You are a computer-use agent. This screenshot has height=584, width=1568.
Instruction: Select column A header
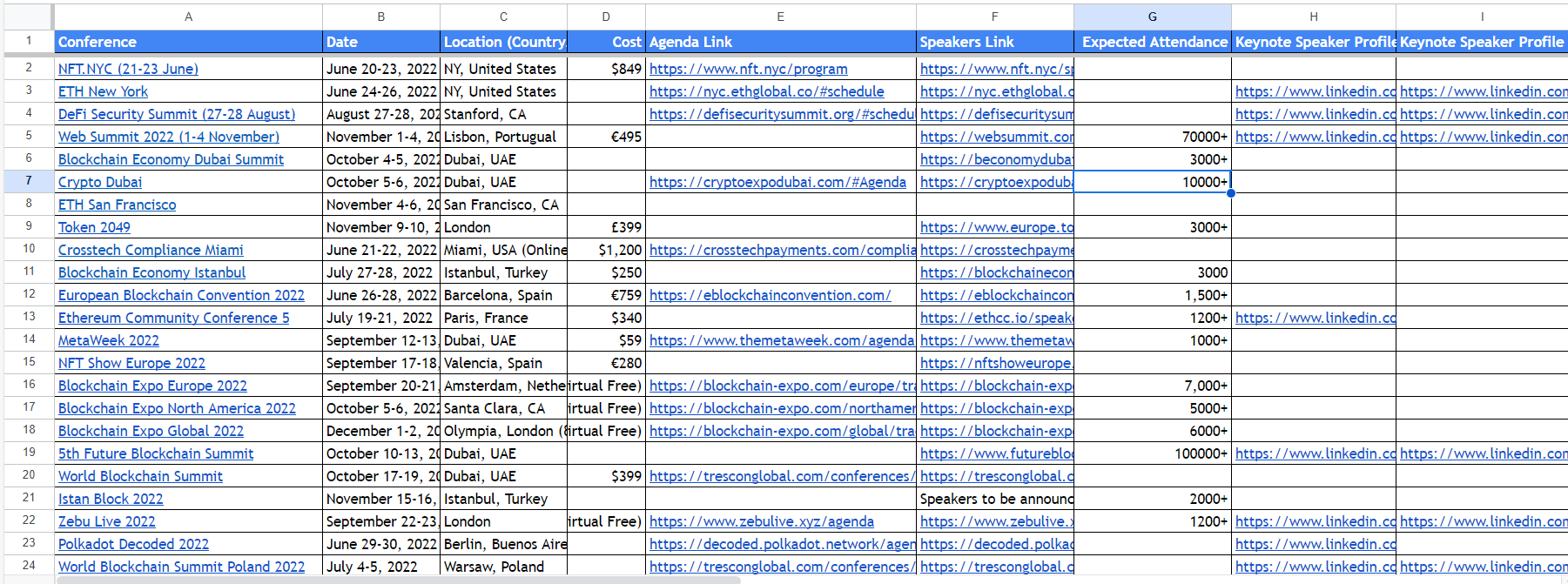188,17
